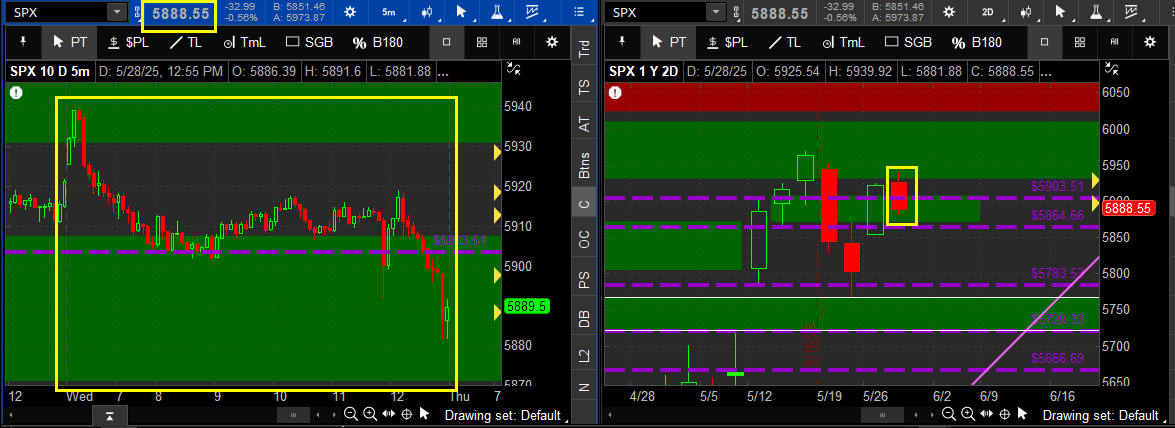The width and height of the screenshot is (1175, 428).
Task: Select the TmL time level tool in left chart
Action: tap(243, 42)
